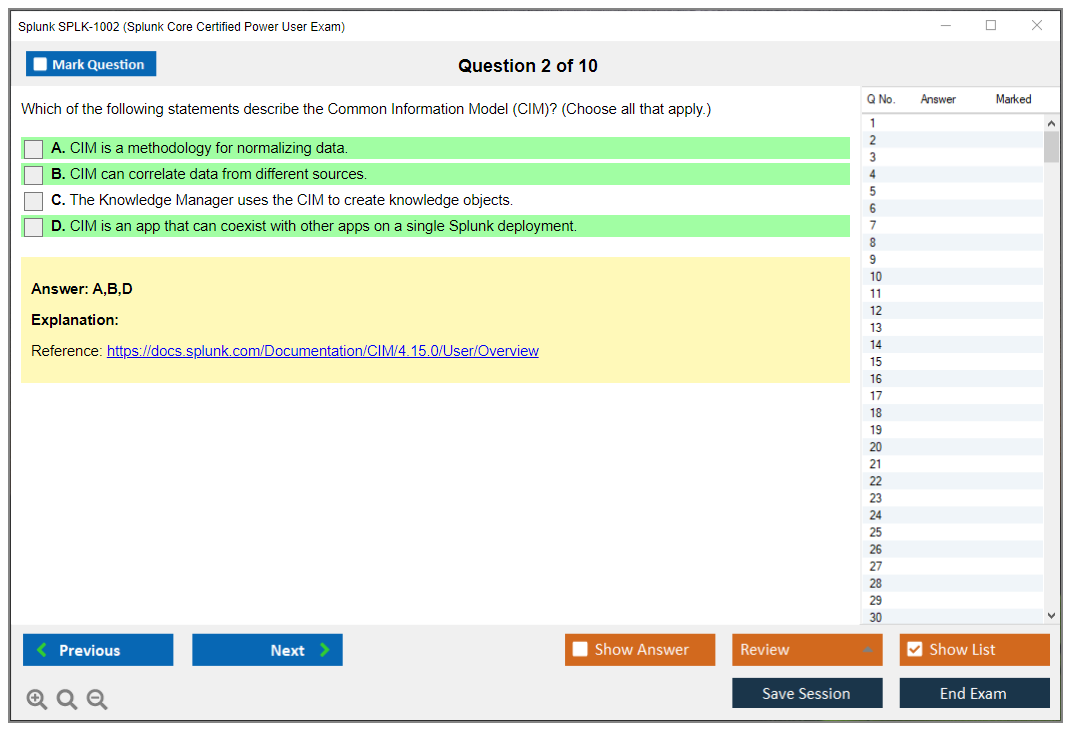Click the zoom out magnifier icon
Screen dimensions: 1075x735
click(97, 700)
